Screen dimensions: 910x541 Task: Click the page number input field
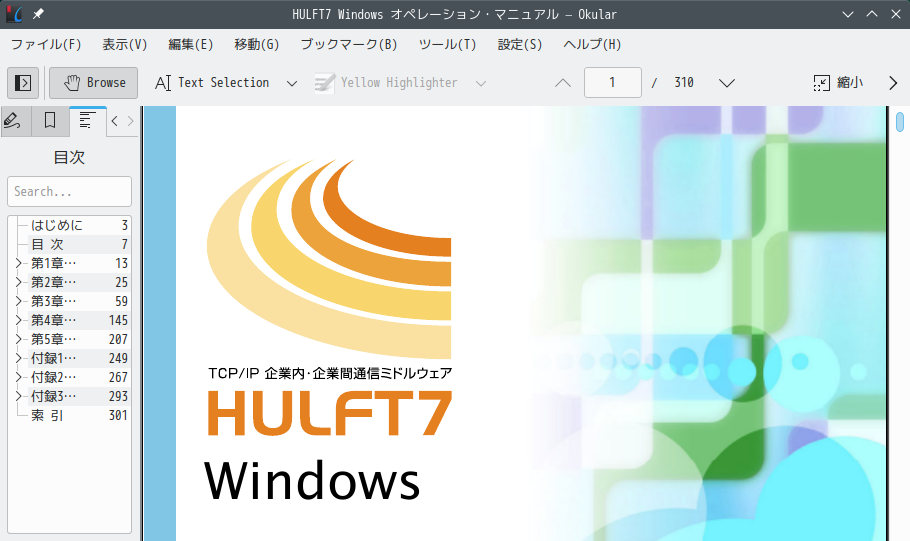612,82
